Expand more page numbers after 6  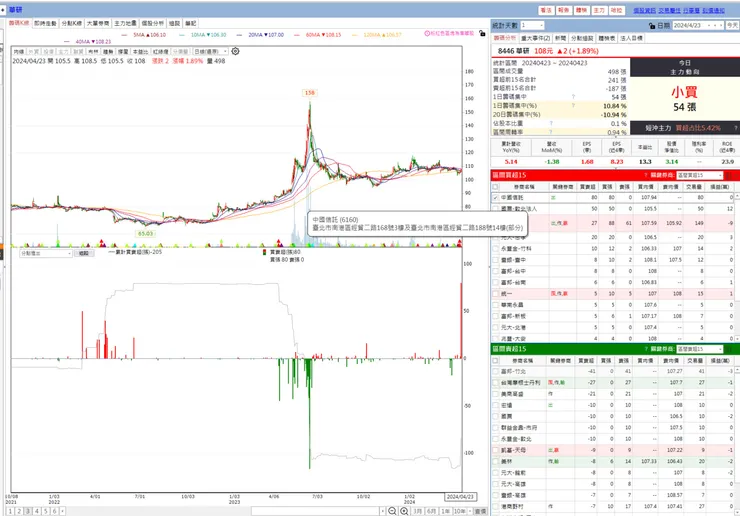click(x=62, y=511)
